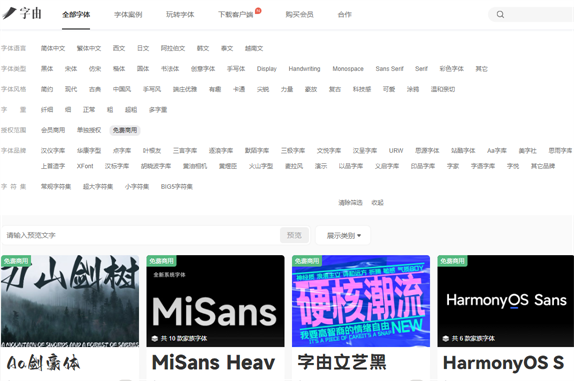The width and height of the screenshot is (574, 381).
Task: Click notification badge on 下载客户端
Action: tap(258, 11)
